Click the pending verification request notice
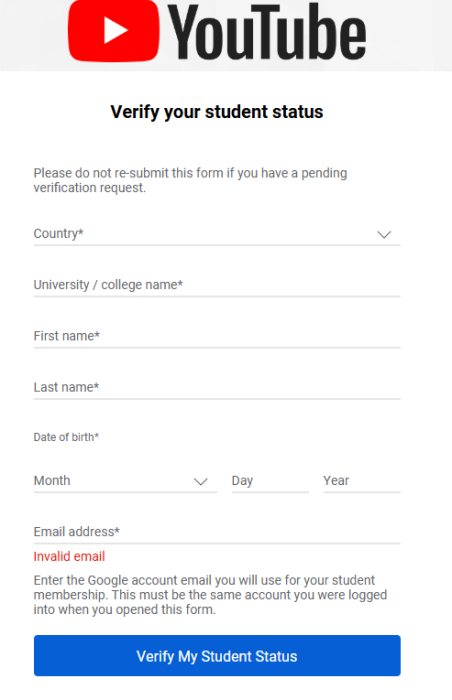 pos(190,180)
